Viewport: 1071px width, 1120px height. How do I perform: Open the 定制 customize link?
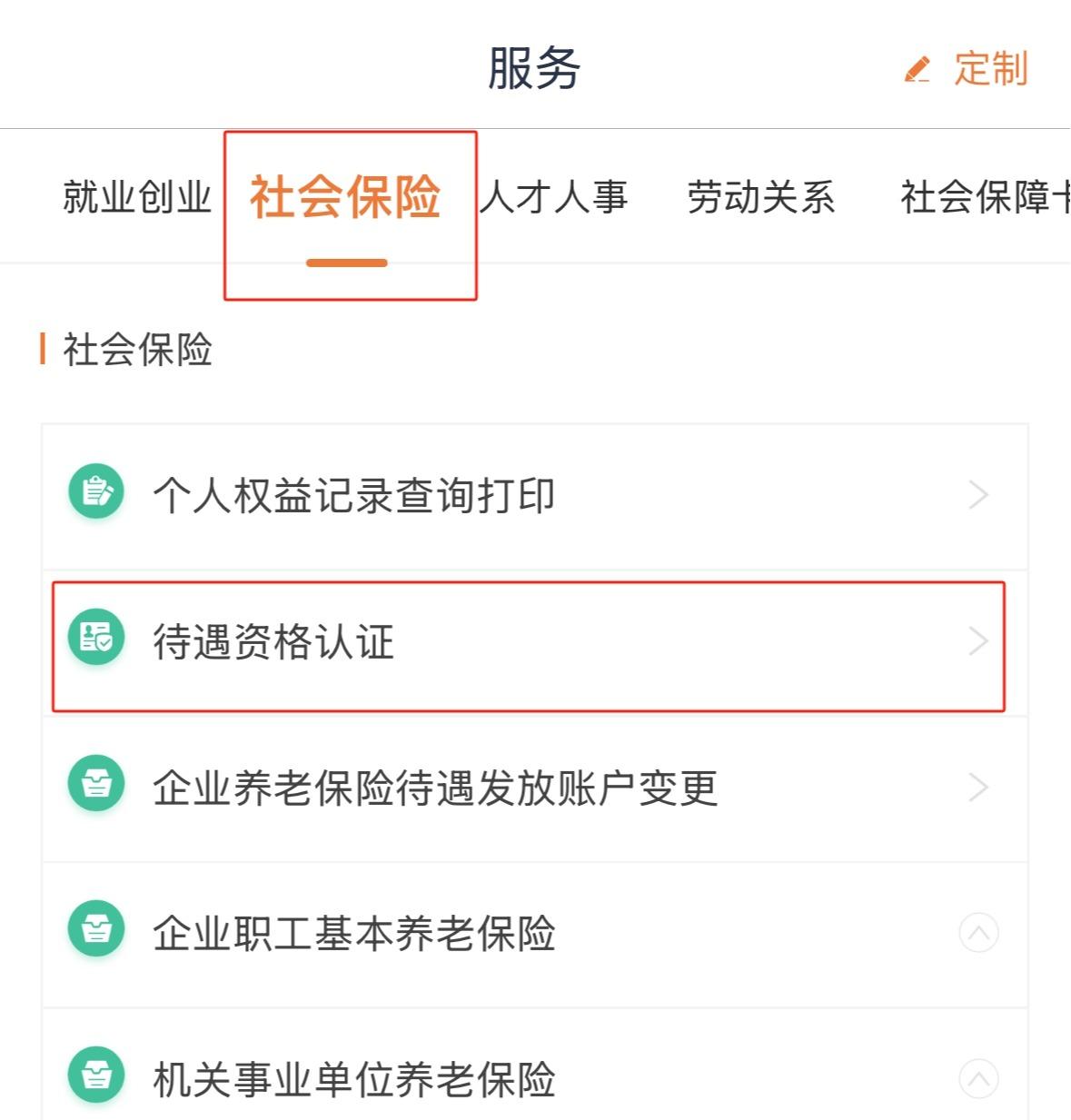pyautogui.click(x=990, y=69)
